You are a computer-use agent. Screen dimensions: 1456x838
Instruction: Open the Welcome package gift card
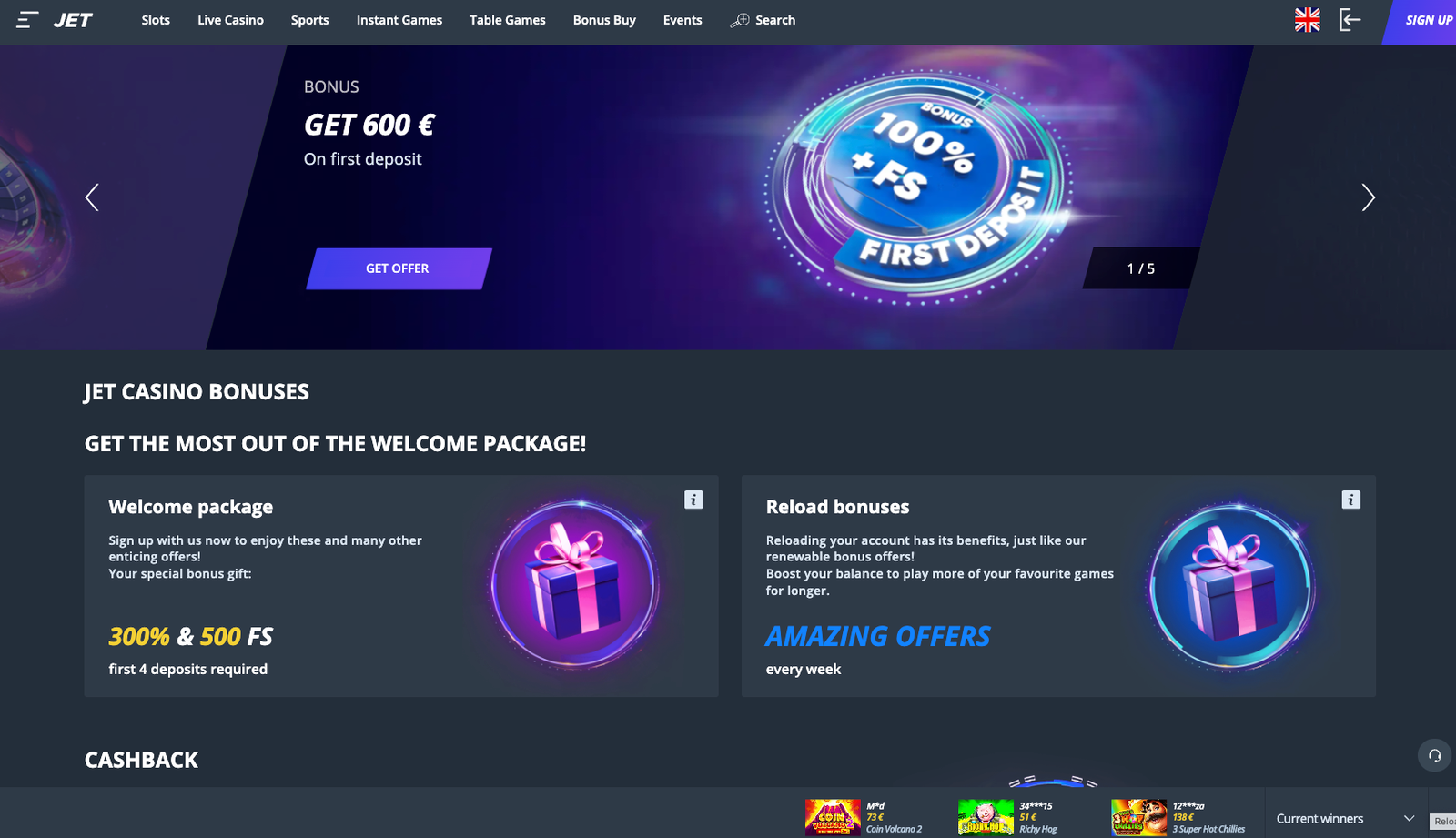[401, 586]
